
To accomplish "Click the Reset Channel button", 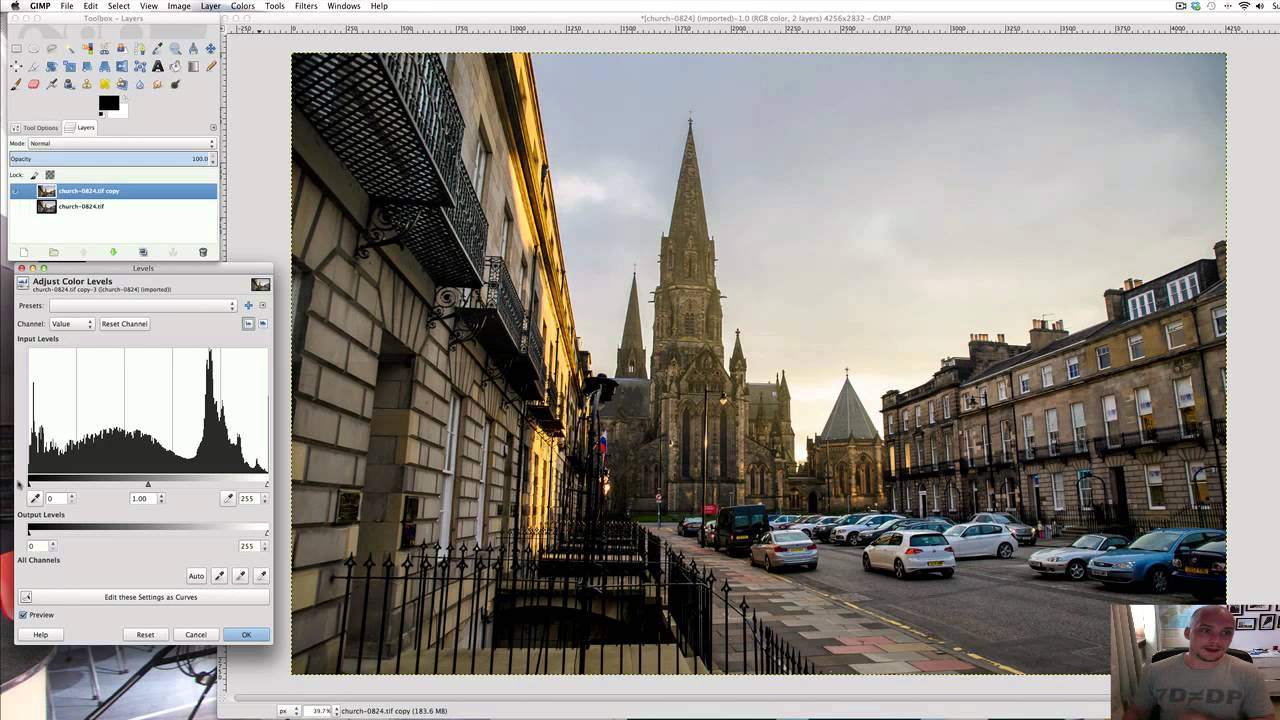I will (124, 324).
